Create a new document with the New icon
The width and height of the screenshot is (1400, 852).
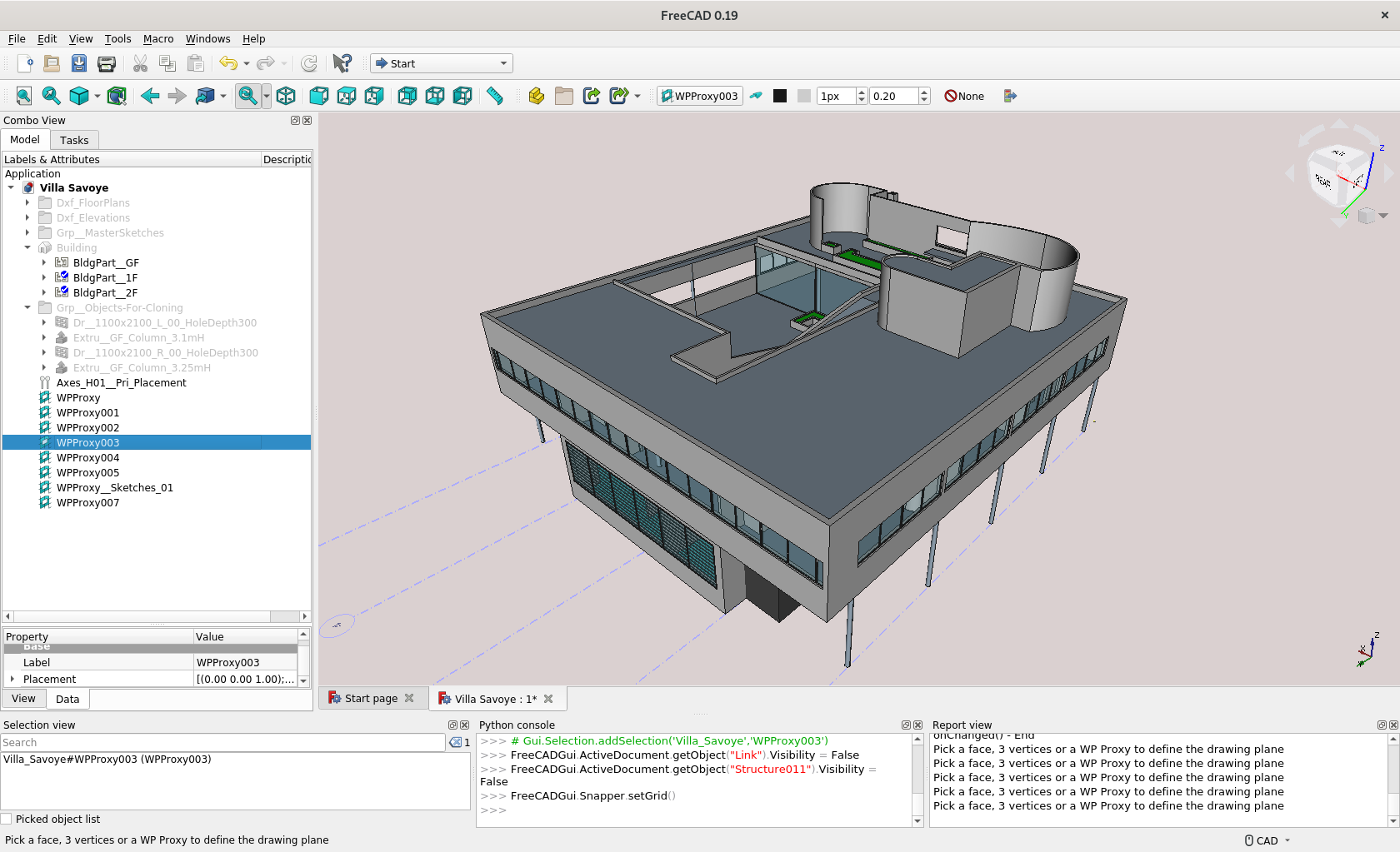25,63
